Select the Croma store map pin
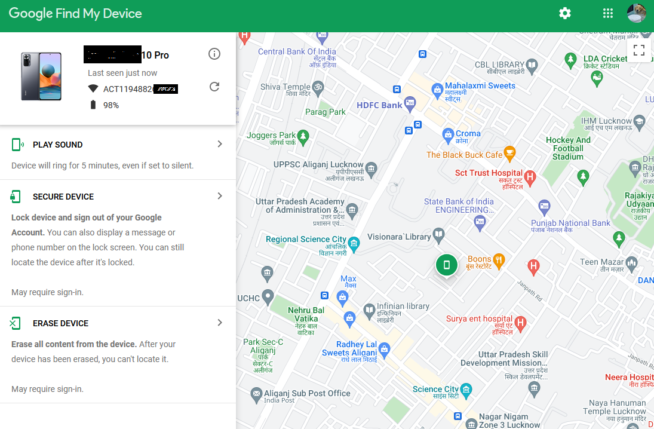 coord(448,135)
